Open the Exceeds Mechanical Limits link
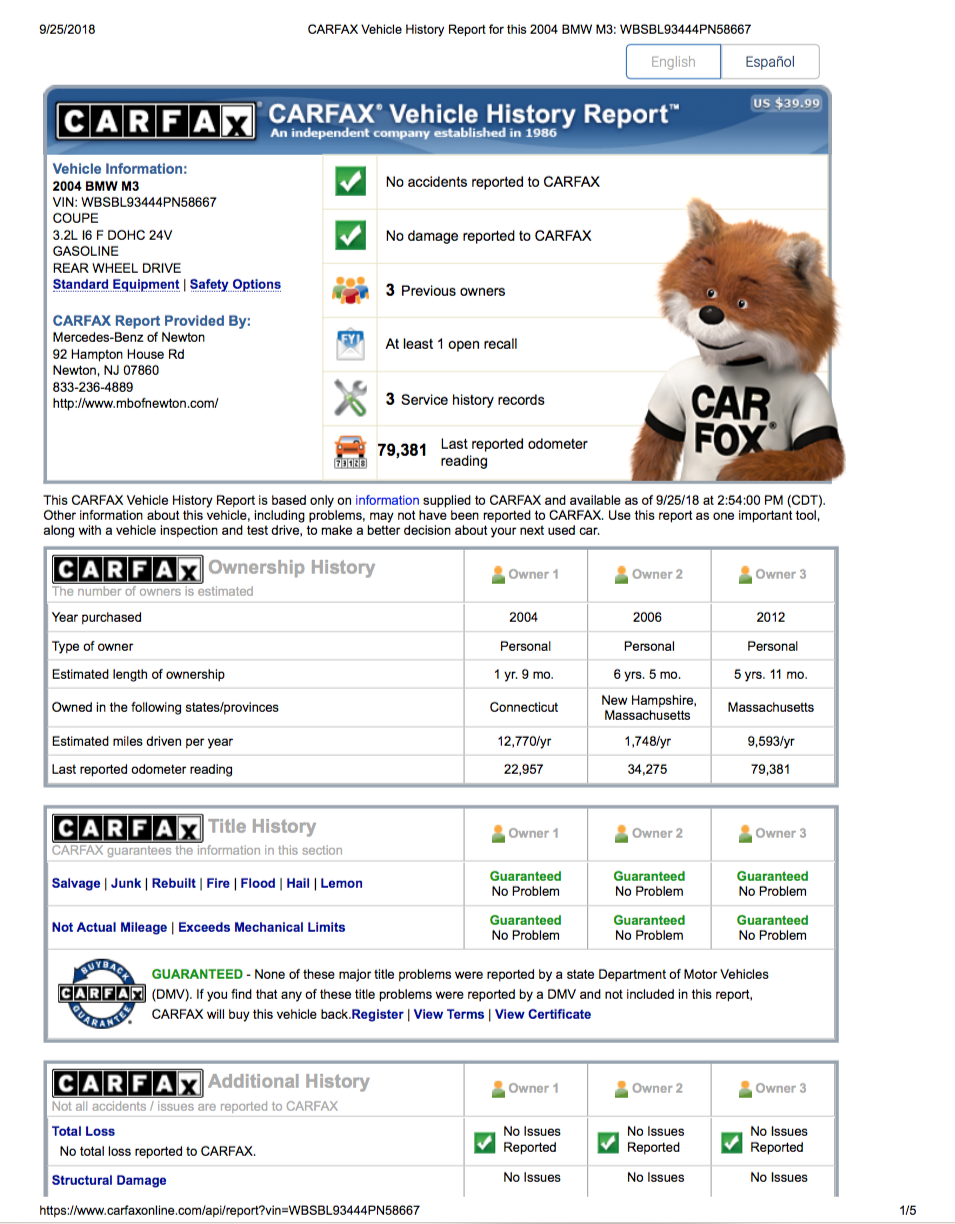 pos(262,928)
